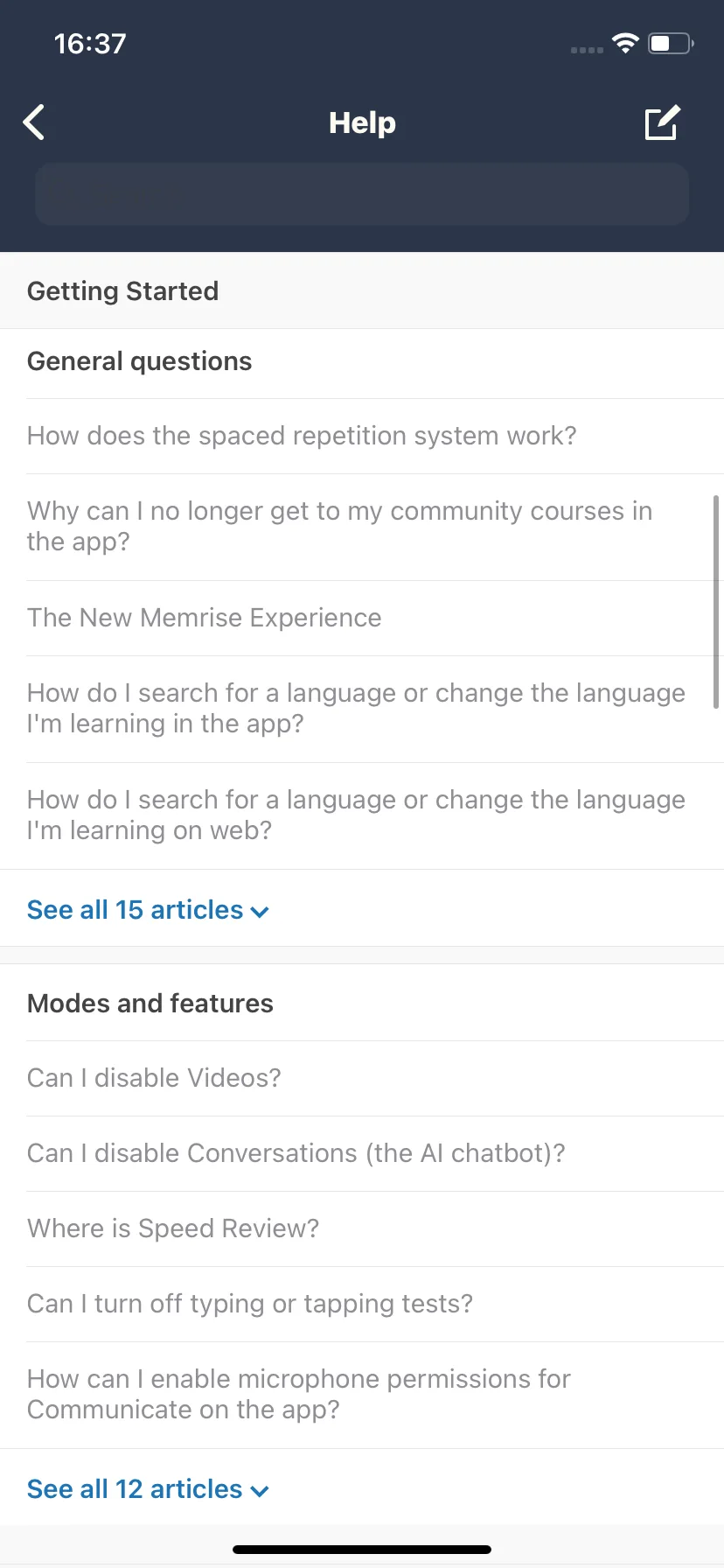Tap the back arrow icon
Viewport: 724px width, 1568px height.
tap(34, 122)
